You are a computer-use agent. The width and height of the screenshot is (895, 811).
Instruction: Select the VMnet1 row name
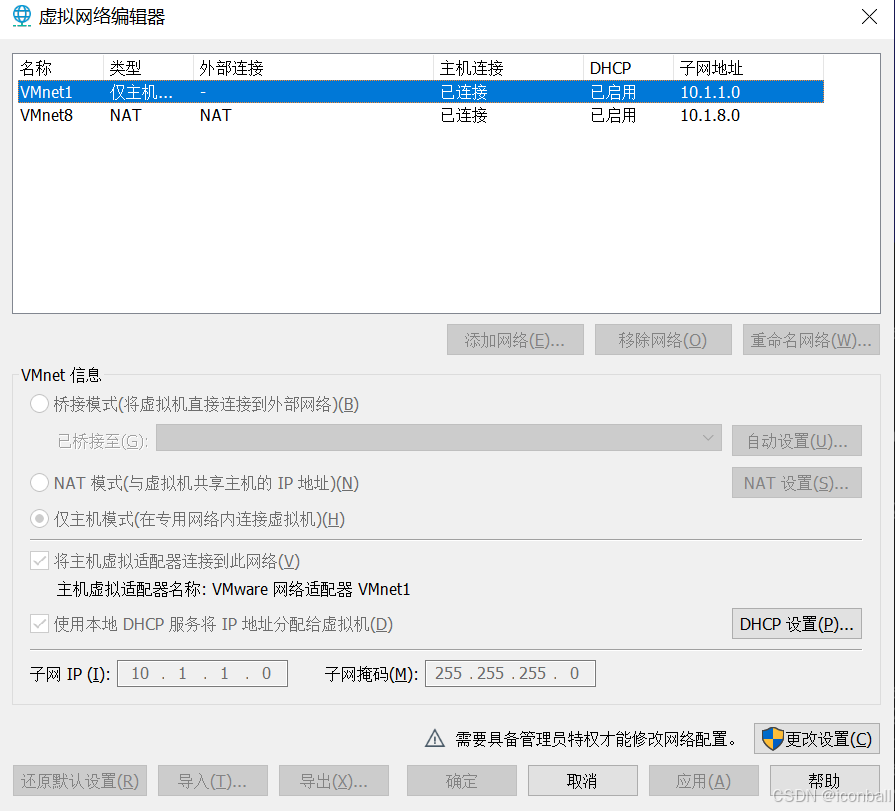[x=46, y=92]
